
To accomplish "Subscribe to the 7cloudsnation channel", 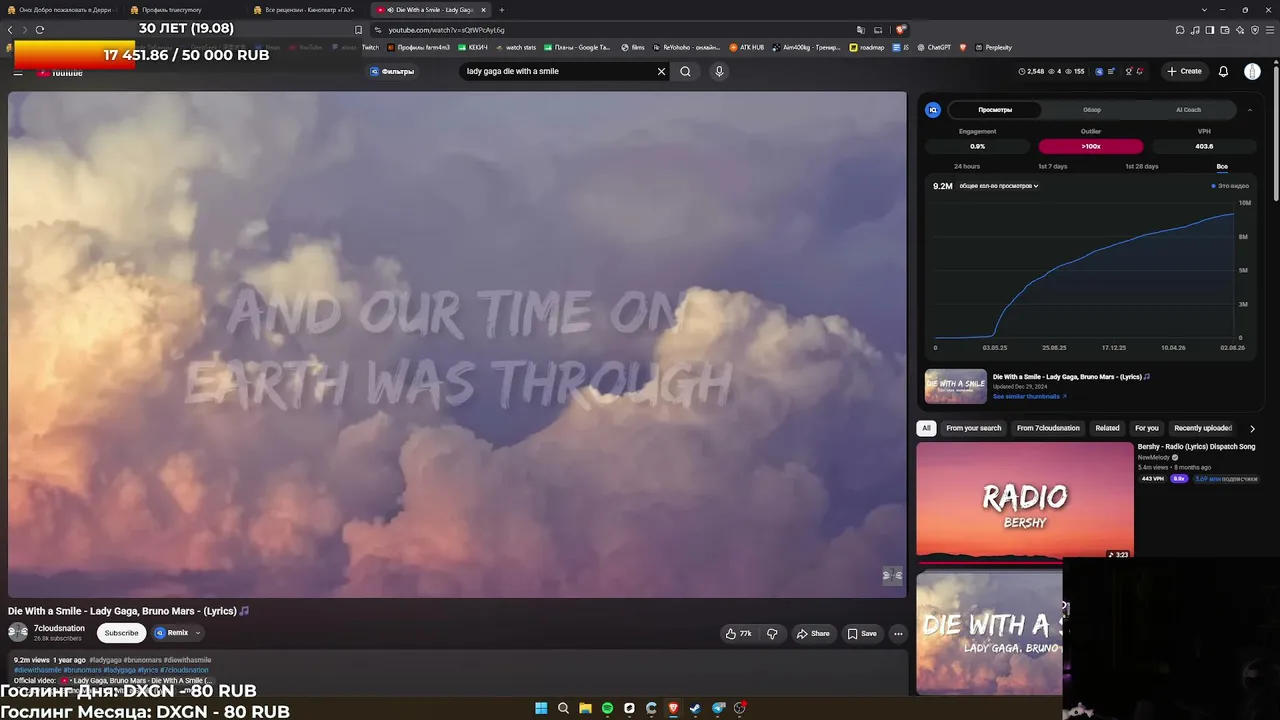I will point(122,633).
